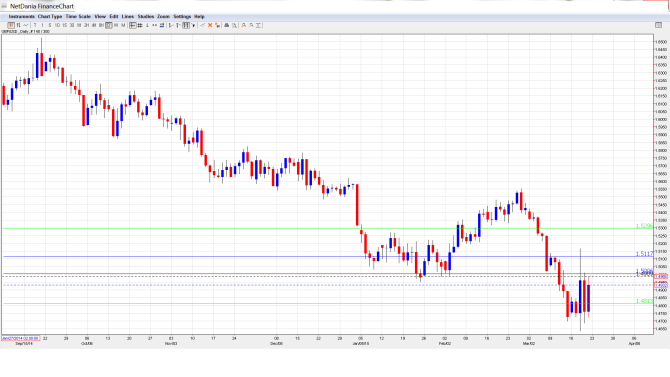Select the OHLC bar chart type icon
The width and height of the screenshot is (670, 377).
click(18, 25)
